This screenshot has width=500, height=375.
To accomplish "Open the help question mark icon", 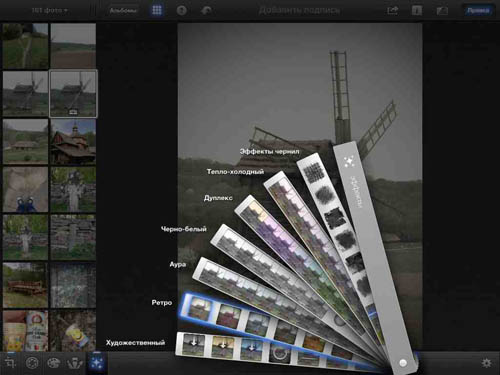I will point(181,11).
